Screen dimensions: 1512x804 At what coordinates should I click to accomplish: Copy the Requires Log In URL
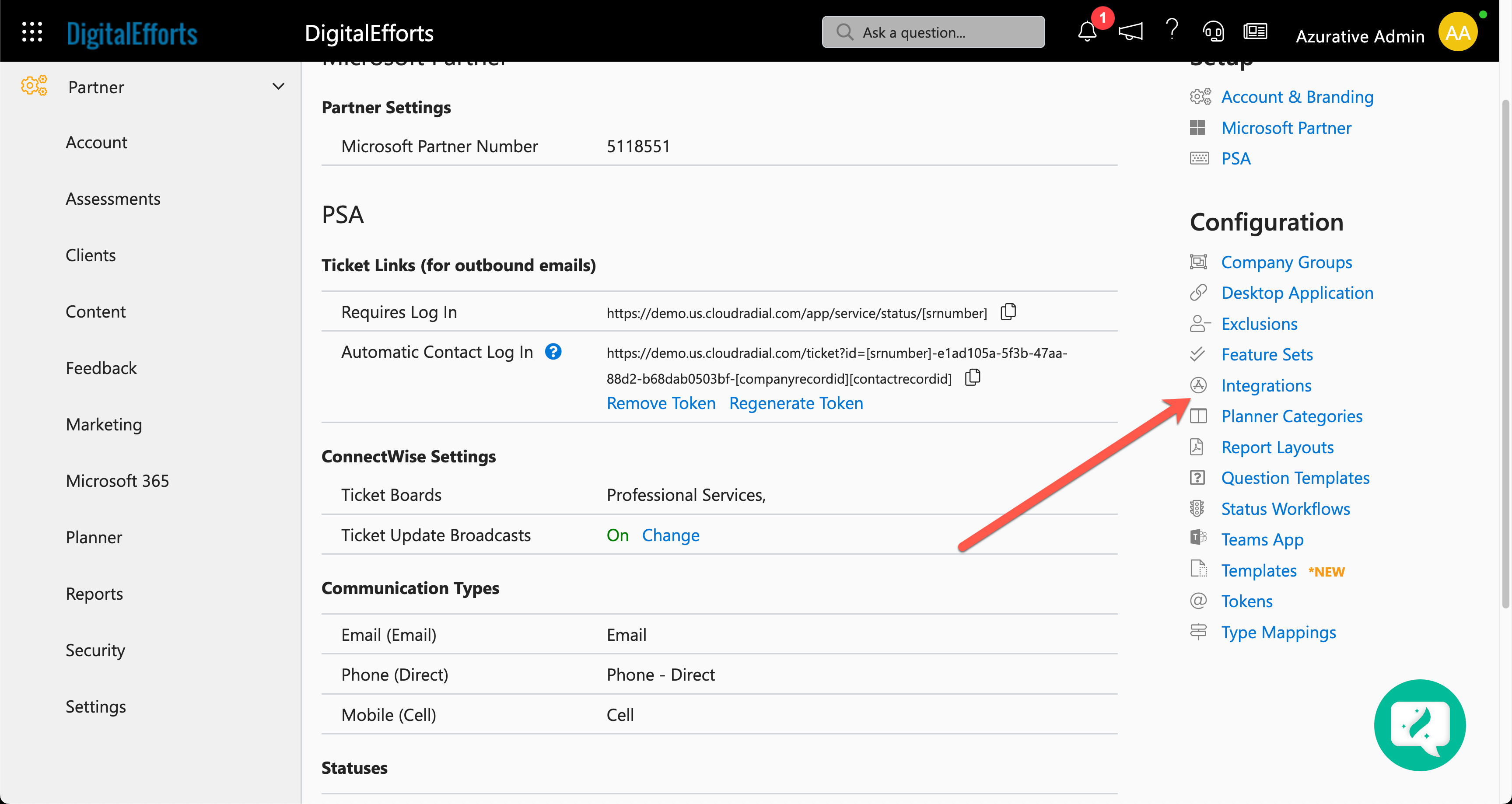pyautogui.click(x=1008, y=311)
